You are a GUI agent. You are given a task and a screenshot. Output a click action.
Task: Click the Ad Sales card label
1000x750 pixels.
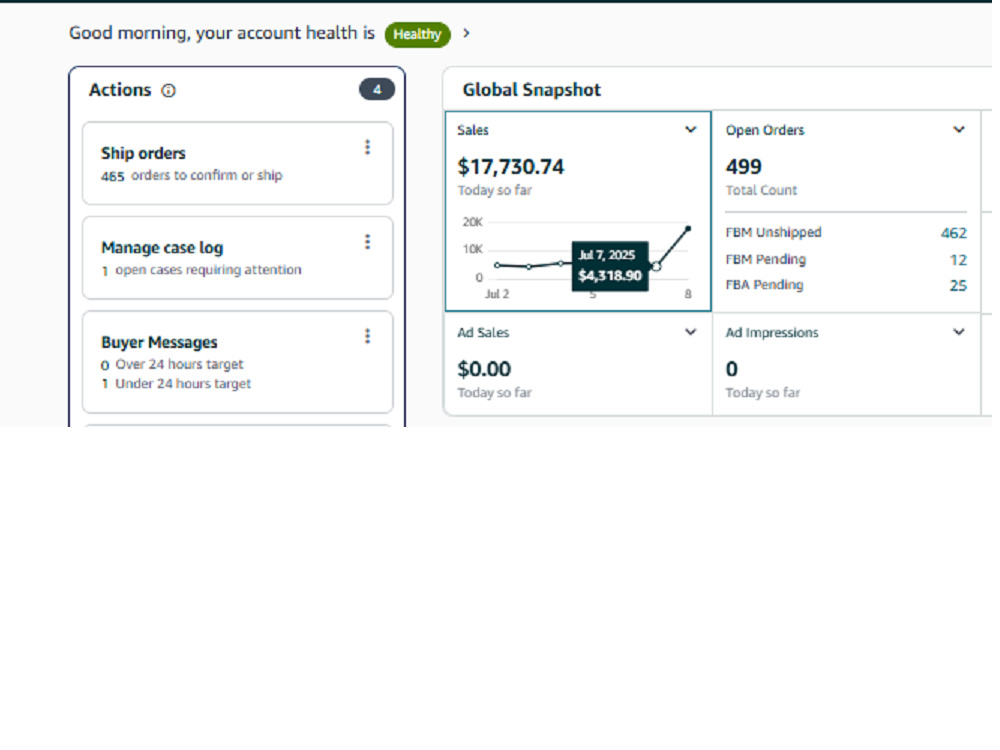[x=483, y=332]
